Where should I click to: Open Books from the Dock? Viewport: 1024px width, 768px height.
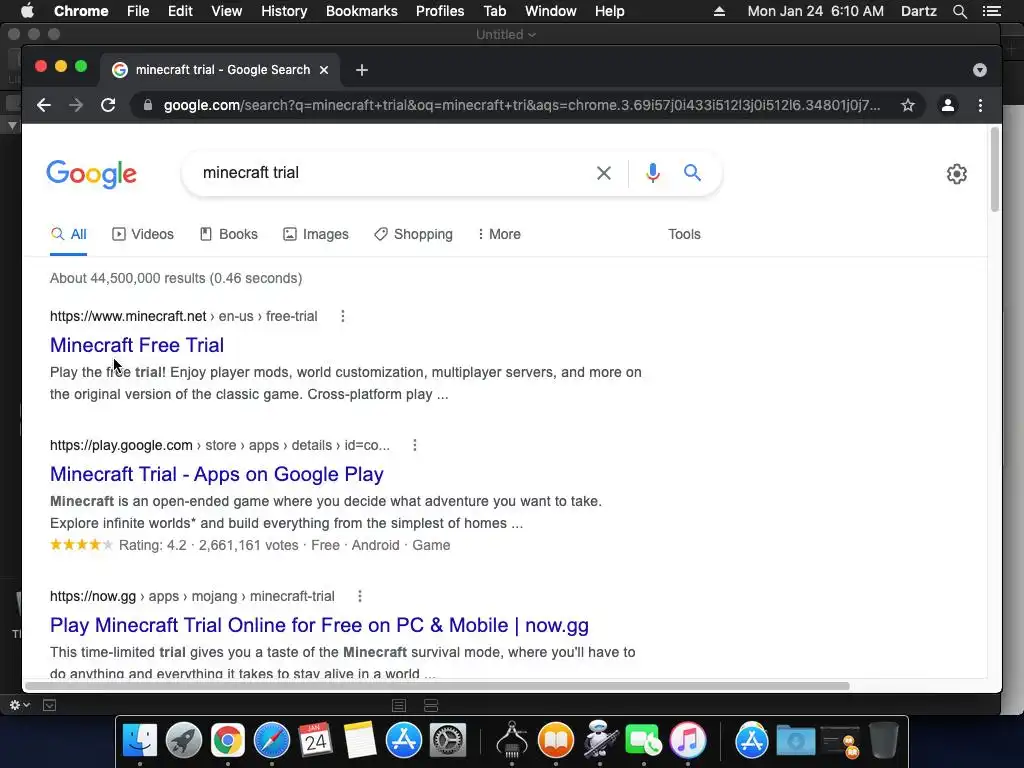556,741
